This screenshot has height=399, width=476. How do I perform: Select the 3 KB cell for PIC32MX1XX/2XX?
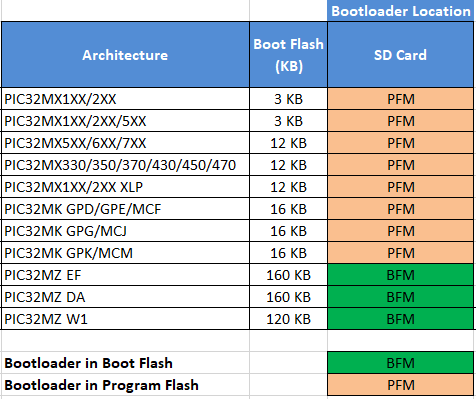coord(288,99)
